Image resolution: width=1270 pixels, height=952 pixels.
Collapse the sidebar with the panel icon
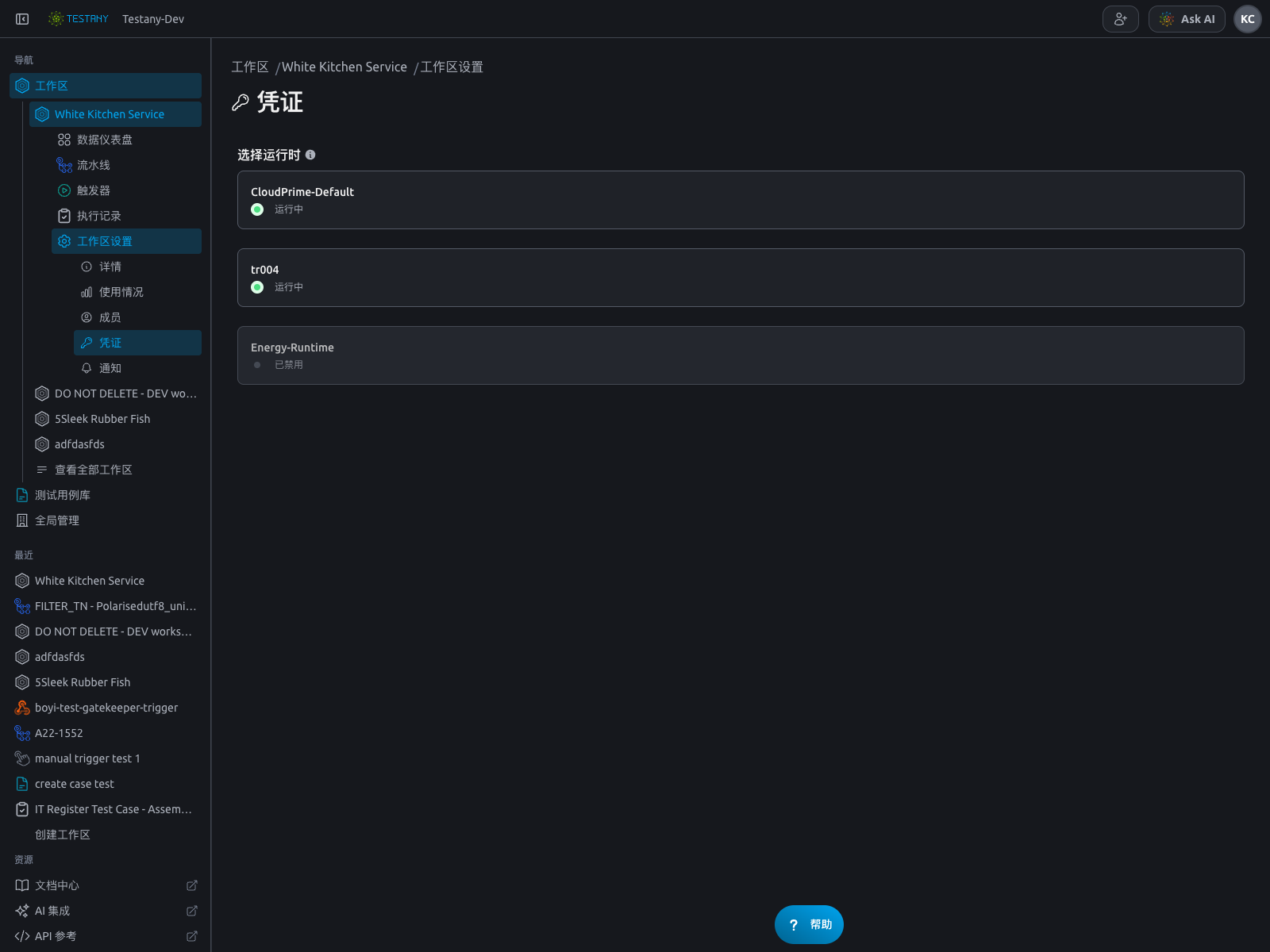point(22,19)
